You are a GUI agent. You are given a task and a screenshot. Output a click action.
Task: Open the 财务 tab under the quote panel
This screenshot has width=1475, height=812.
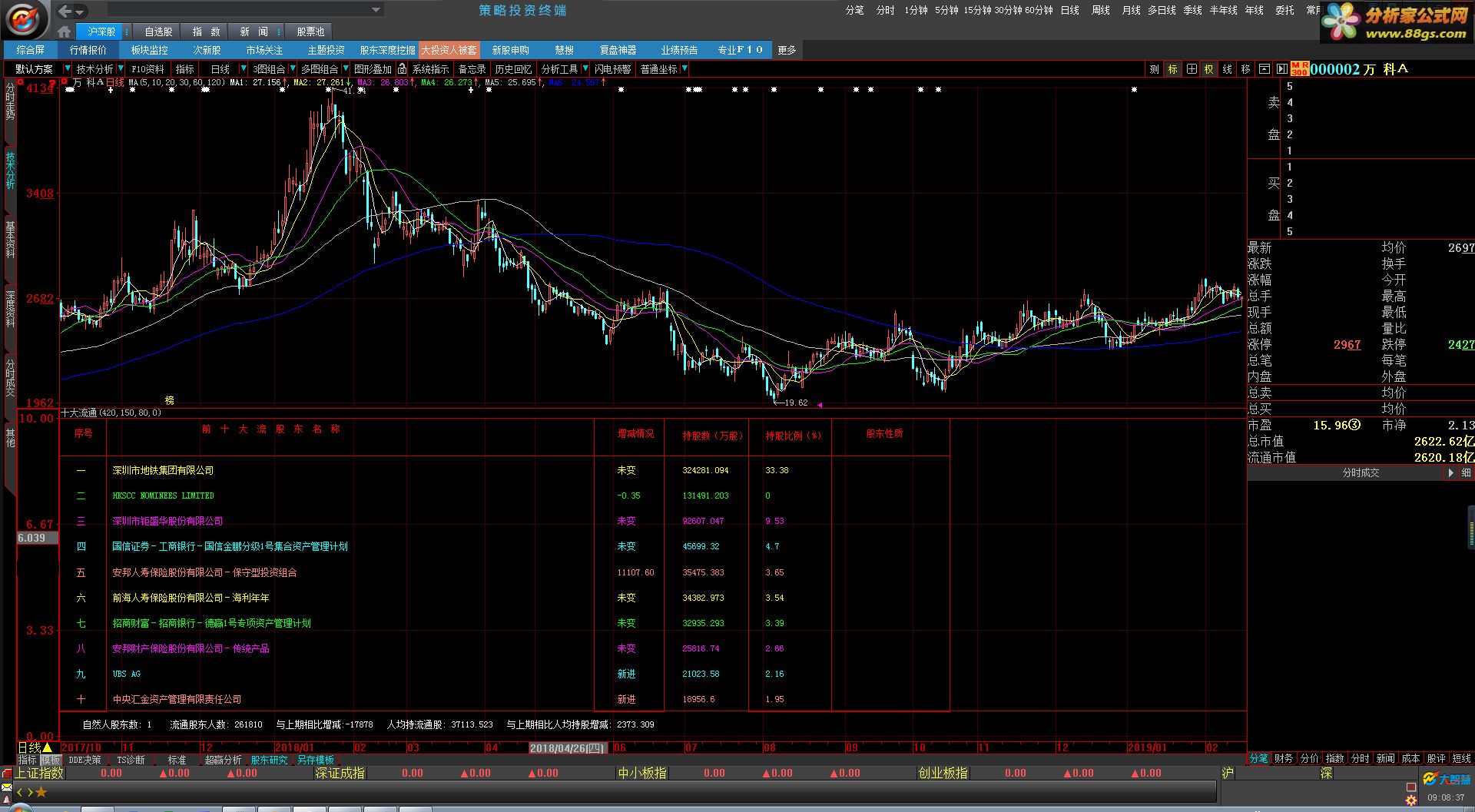(1284, 758)
